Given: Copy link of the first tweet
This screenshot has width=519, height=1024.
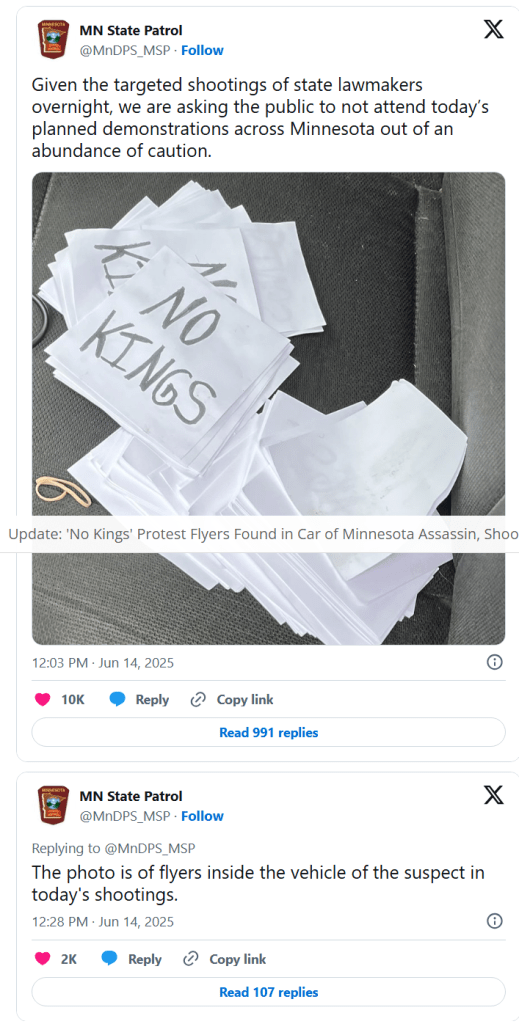Looking at the screenshot, I should pos(232,699).
